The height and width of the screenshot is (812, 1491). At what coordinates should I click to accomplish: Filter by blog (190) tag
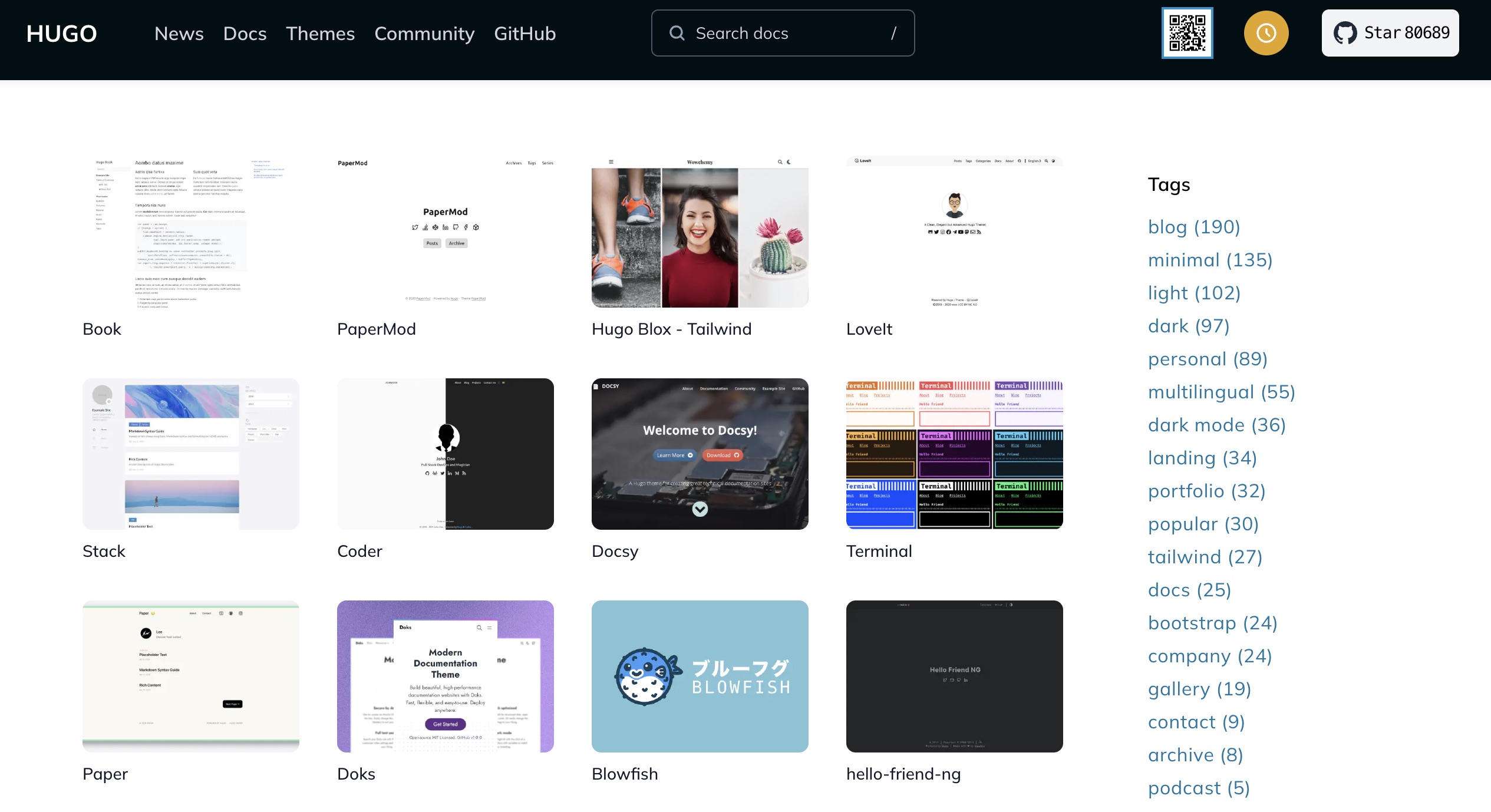tap(1194, 227)
